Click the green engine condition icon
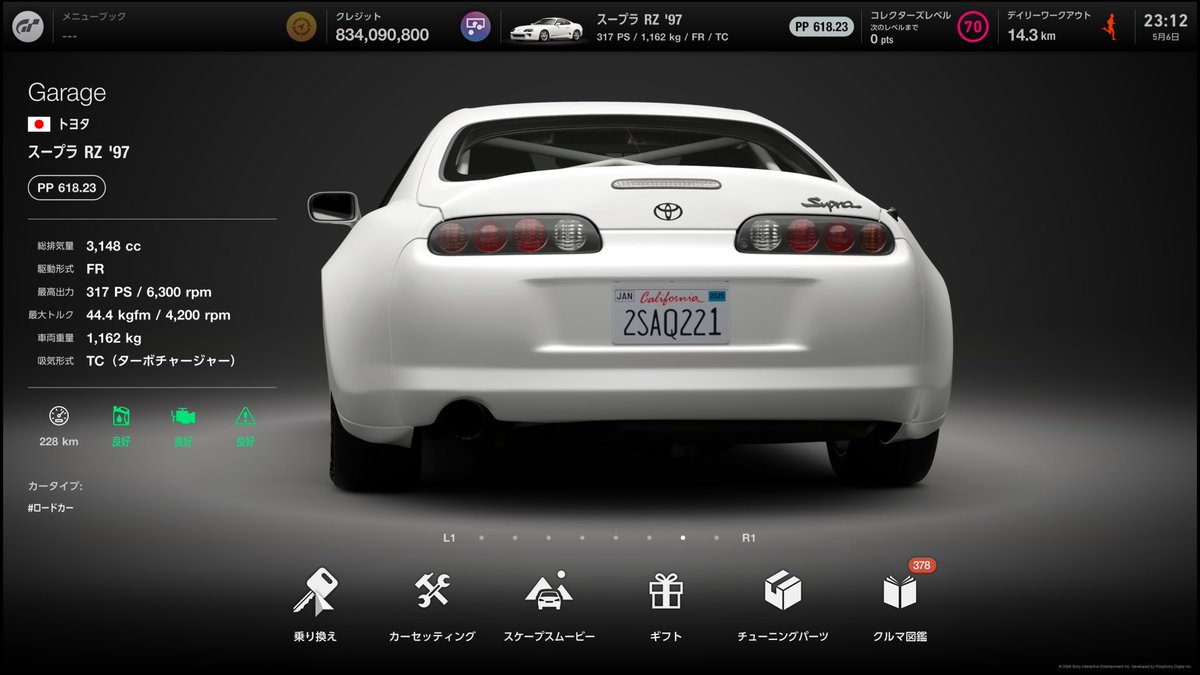The width and height of the screenshot is (1200, 675). point(183,416)
